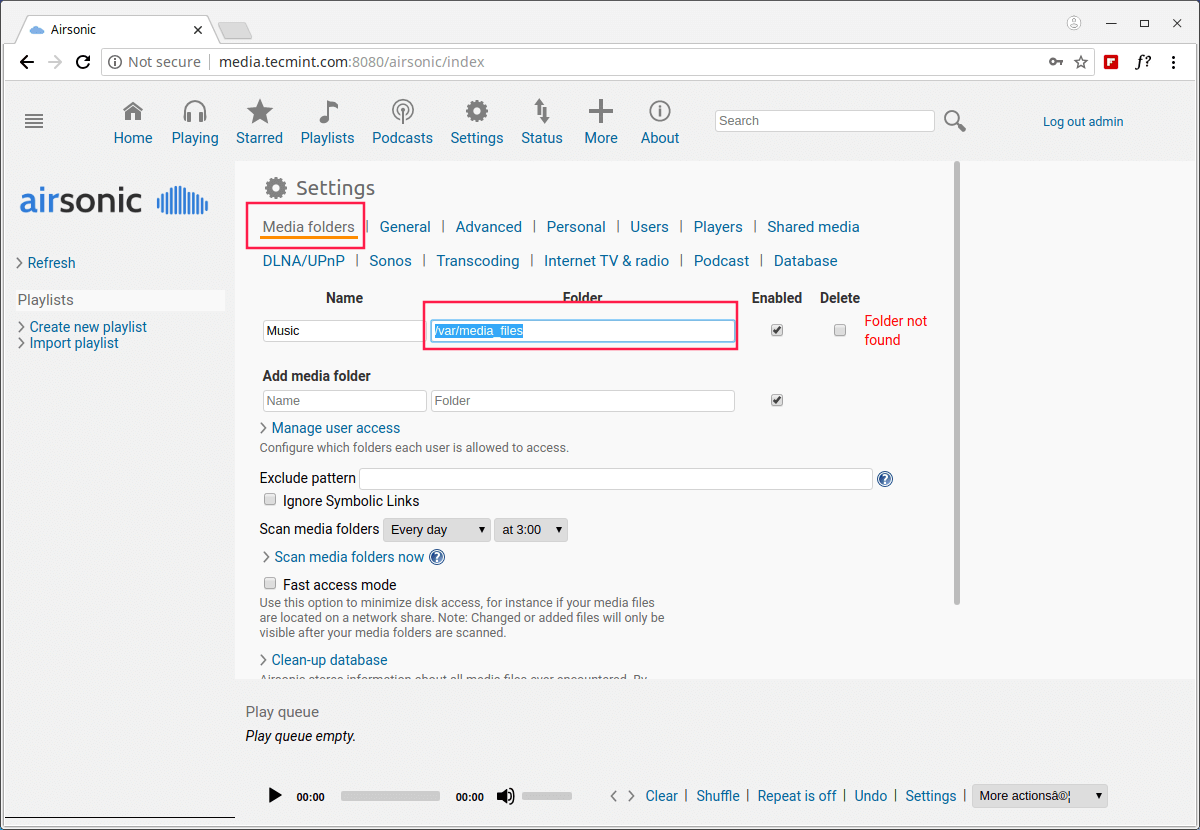Click Scan media folders now
The image size is (1200, 830).
point(350,557)
